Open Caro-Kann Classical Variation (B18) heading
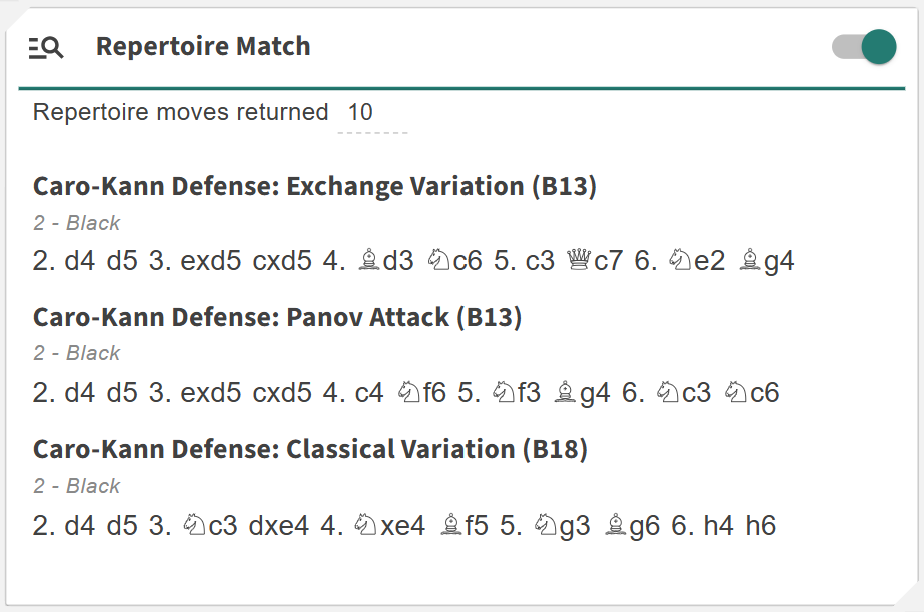Screen dimensions: 924x612 [310, 450]
